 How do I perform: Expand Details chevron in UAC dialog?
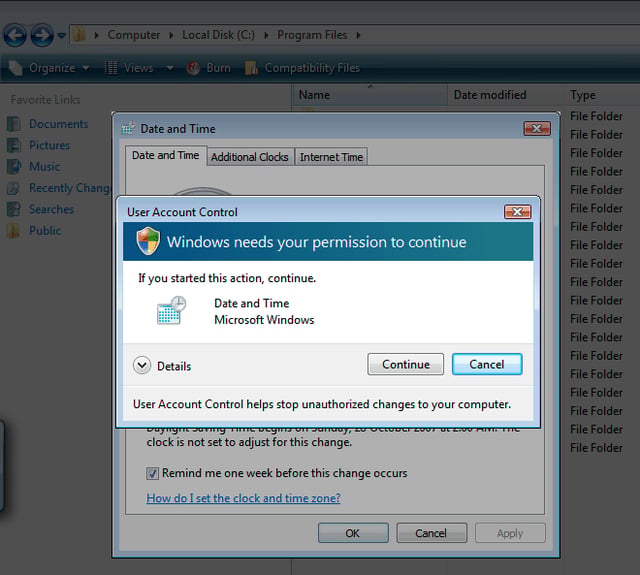pyautogui.click(x=142, y=365)
